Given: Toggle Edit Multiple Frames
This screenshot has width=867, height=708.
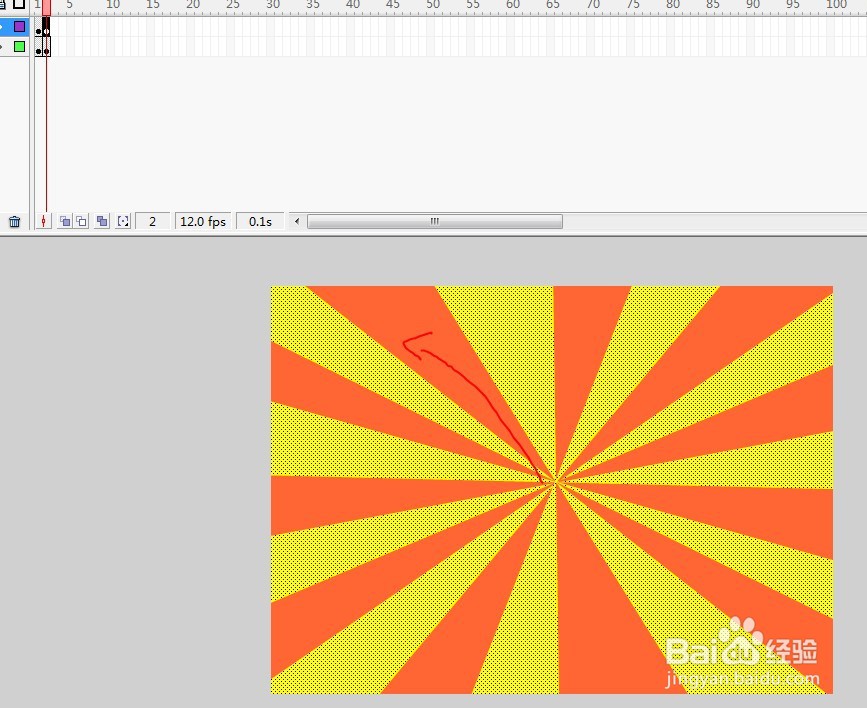Looking at the screenshot, I should pos(102,222).
